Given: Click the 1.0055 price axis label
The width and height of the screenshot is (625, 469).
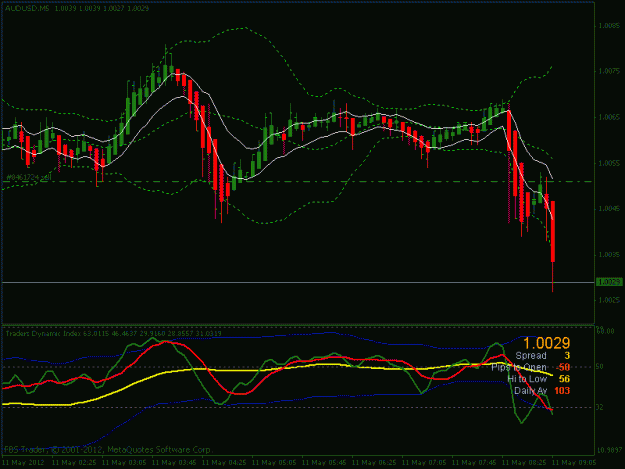Looking at the screenshot, I should pyautogui.click(x=609, y=163).
